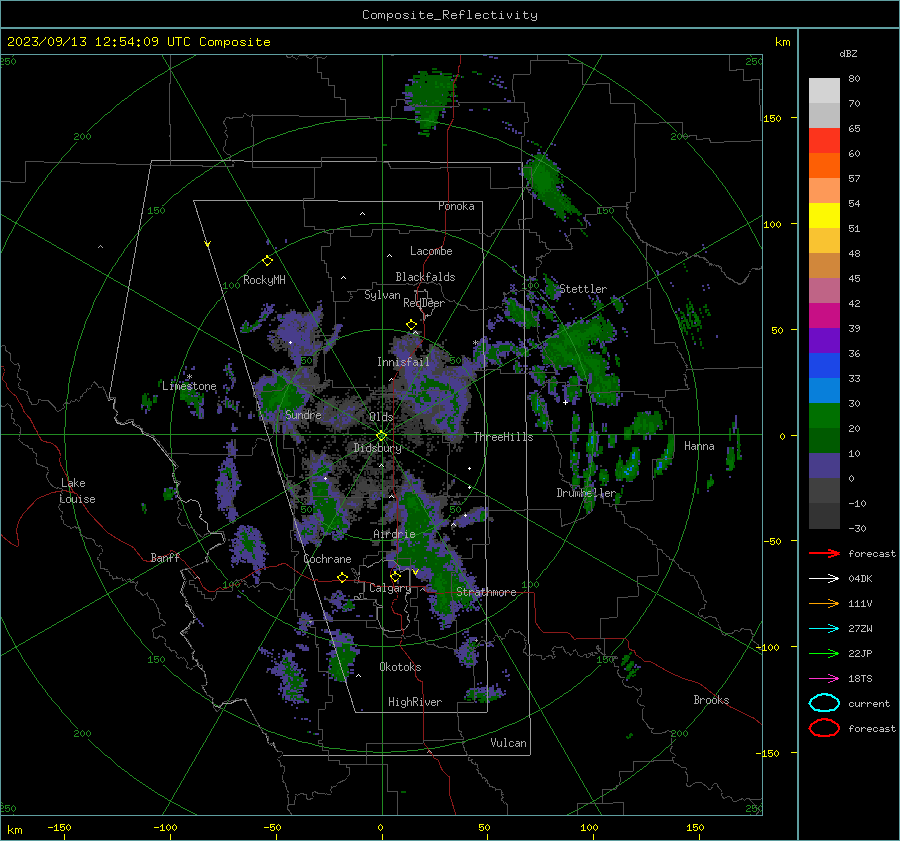Click the yellow diamond marker above Calgary
The width and height of the screenshot is (900, 841).
click(x=395, y=576)
